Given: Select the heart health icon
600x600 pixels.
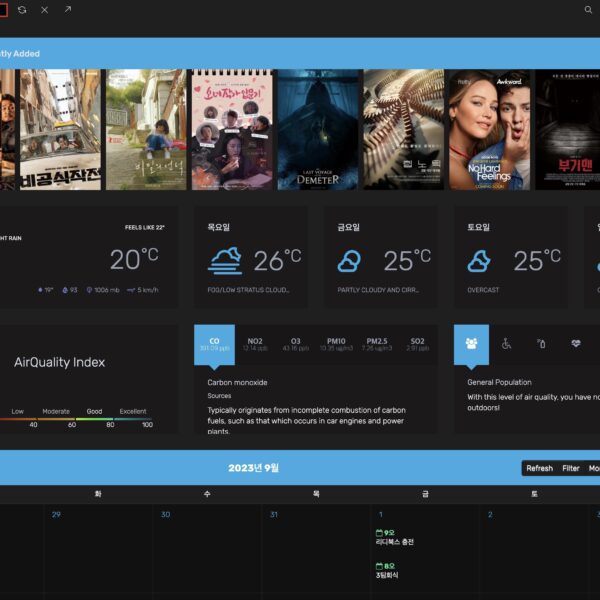Looking at the screenshot, I should pos(576,344).
